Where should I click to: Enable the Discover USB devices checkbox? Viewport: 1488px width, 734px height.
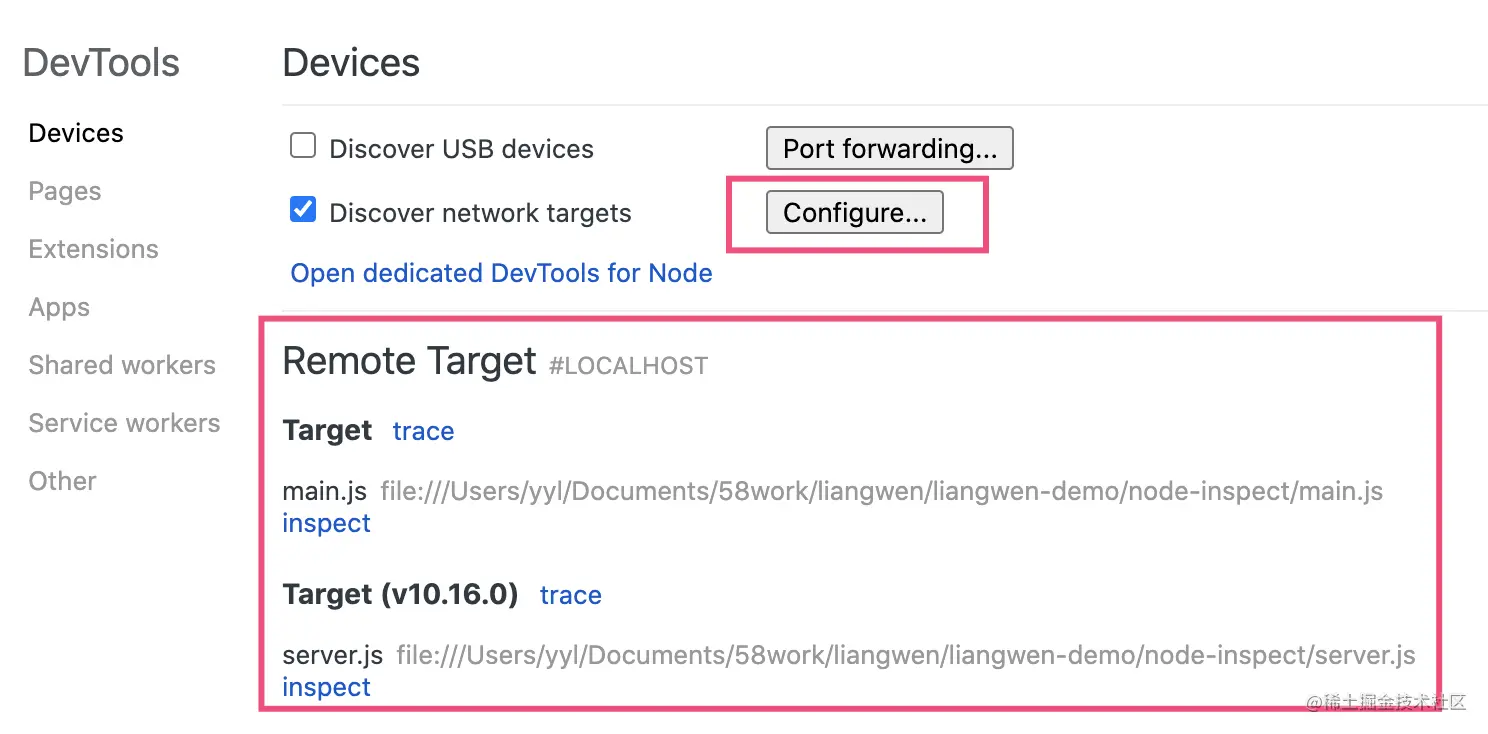pyautogui.click(x=303, y=147)
